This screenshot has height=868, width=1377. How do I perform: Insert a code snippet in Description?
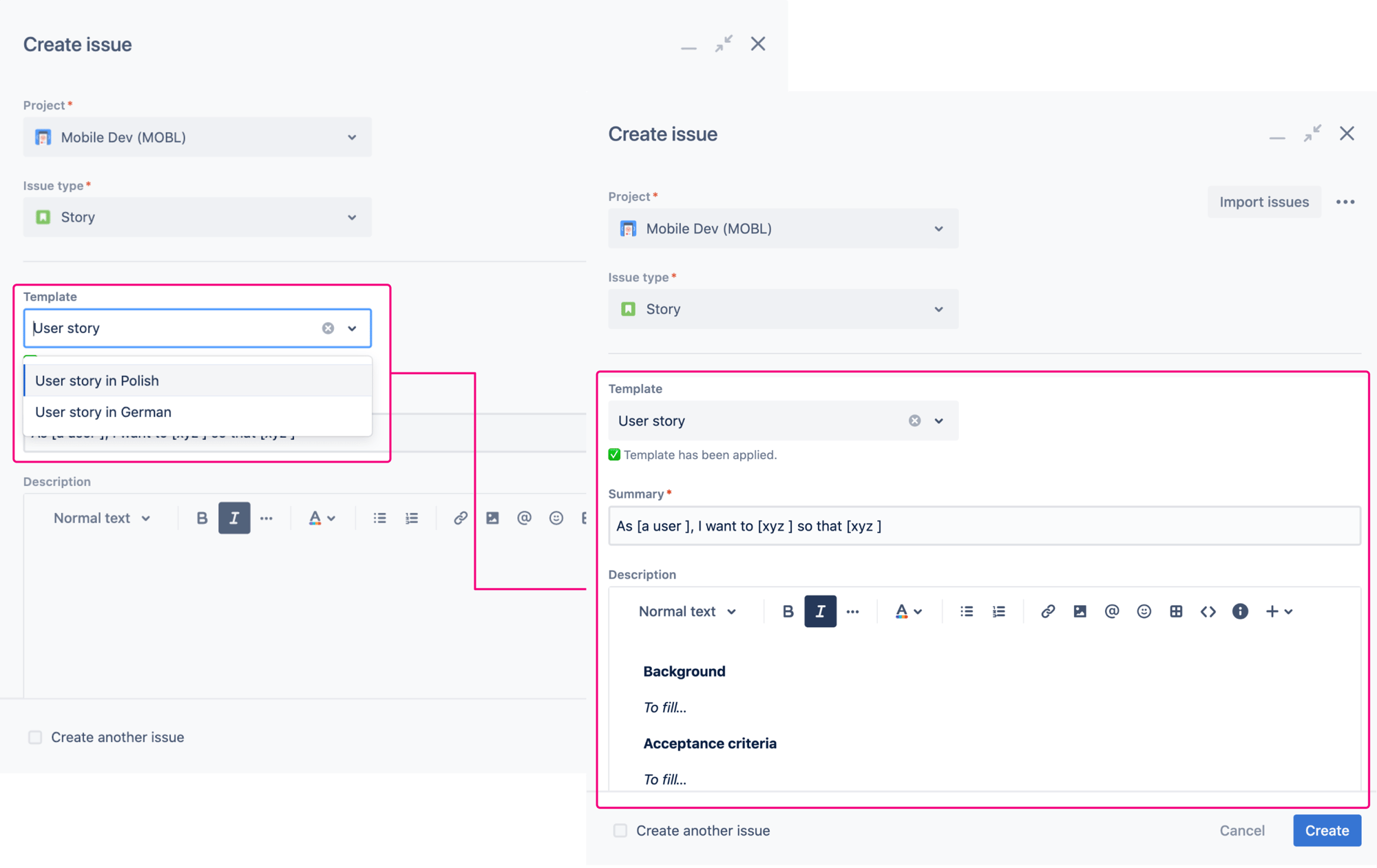(1208, 611)
